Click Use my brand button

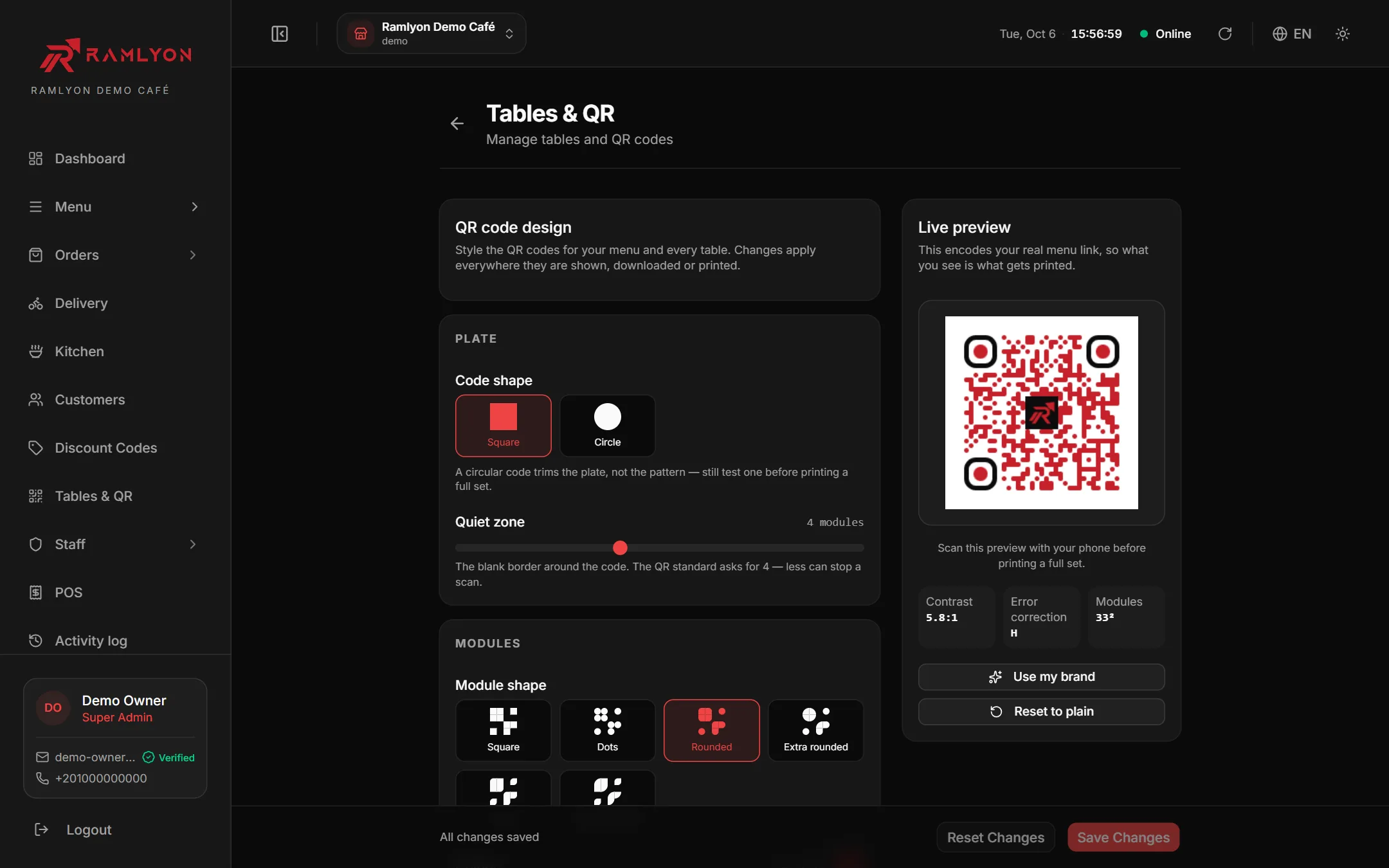click(1041, 676)
